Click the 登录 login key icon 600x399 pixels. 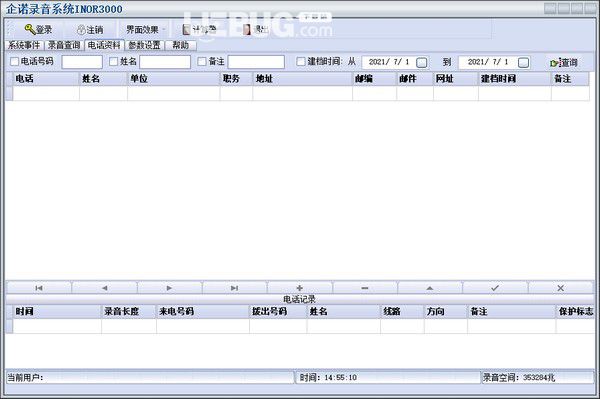click(x=30, y=29)
